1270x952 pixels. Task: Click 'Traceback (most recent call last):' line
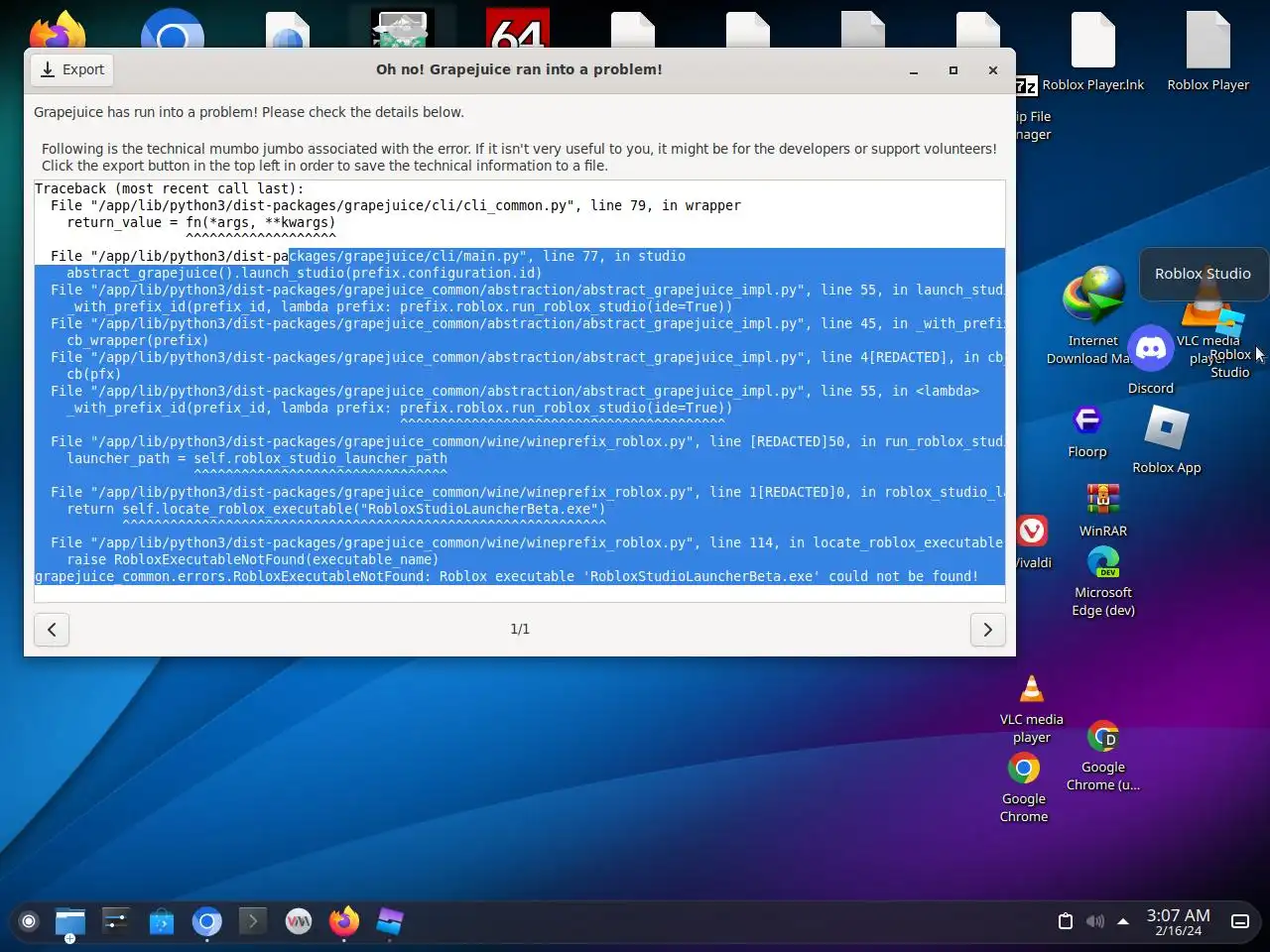coord(170,188)
